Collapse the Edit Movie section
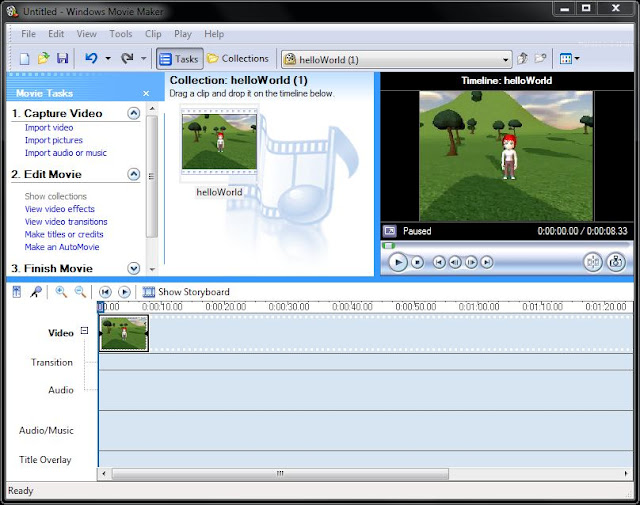The width and height of the screenshot is (640, 505). 133,174
